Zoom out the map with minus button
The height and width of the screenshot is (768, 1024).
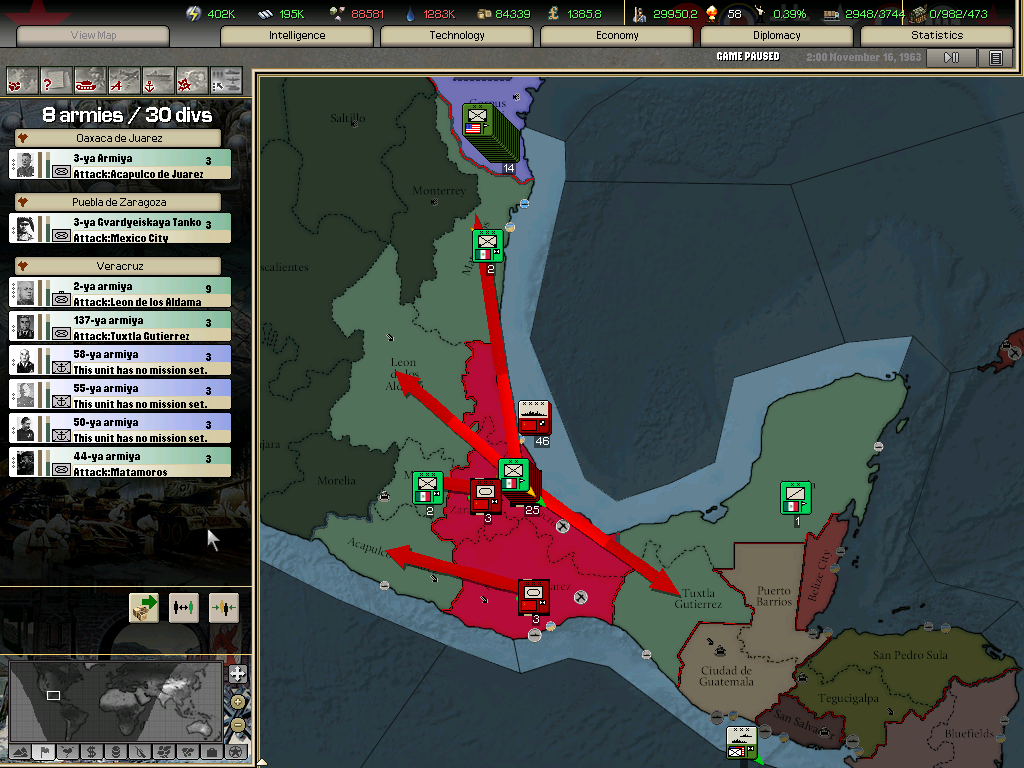click(237, 724)
